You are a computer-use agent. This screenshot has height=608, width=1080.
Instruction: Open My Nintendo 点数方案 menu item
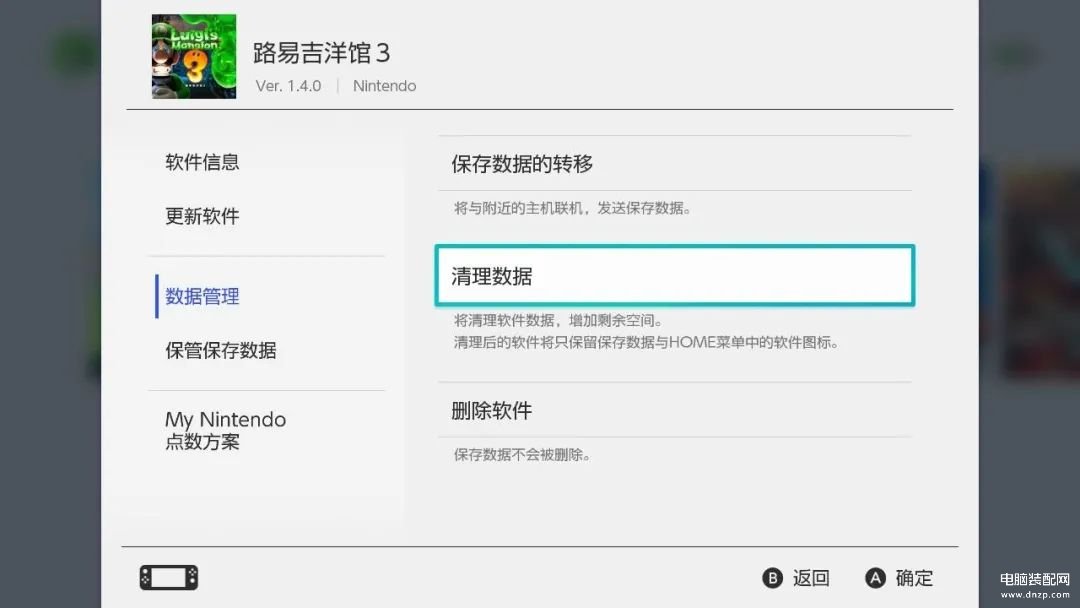[225, 430]
